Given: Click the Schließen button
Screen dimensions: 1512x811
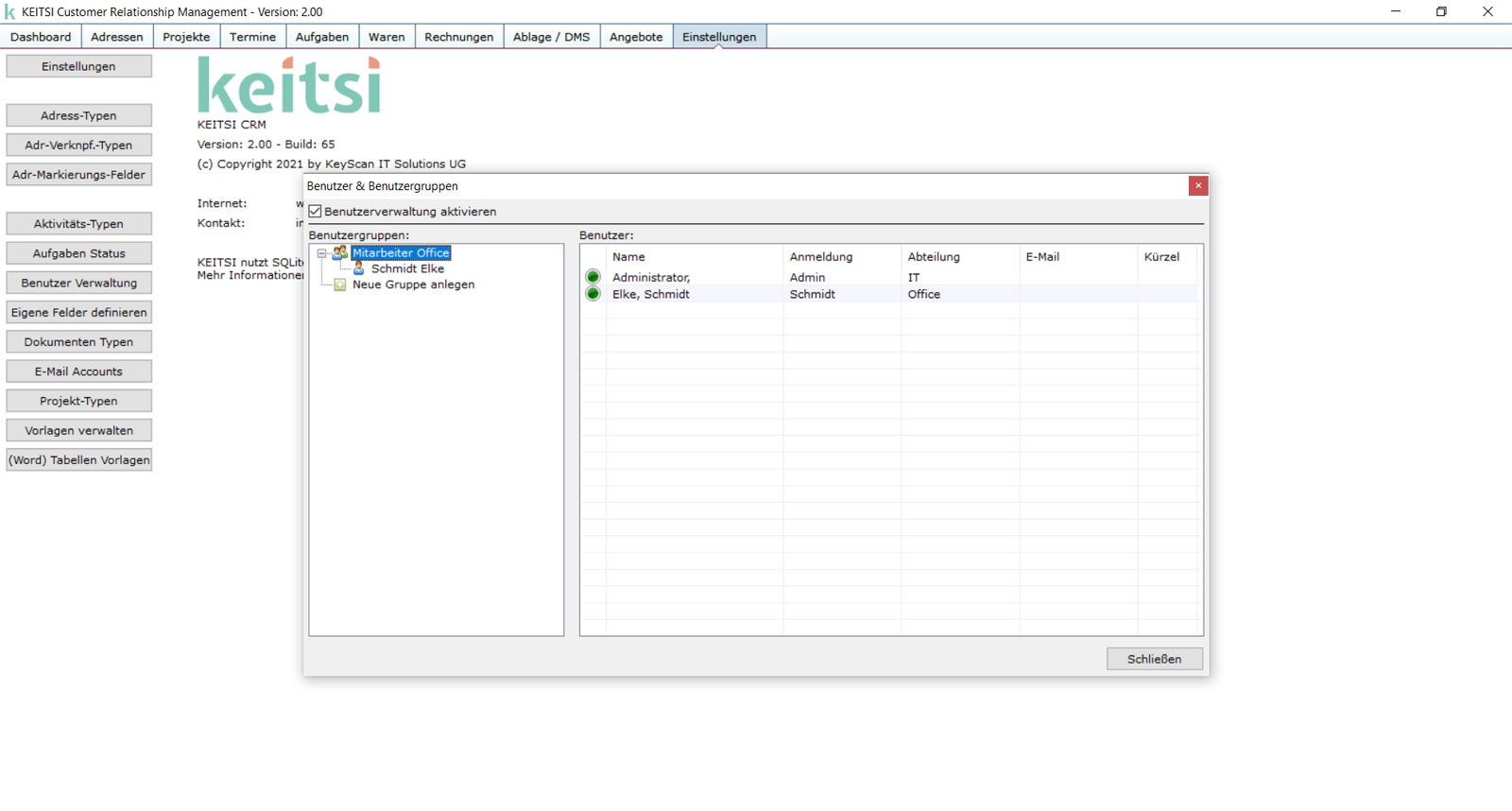Looking at the screenshot, I should click(x=1154, y=659).
